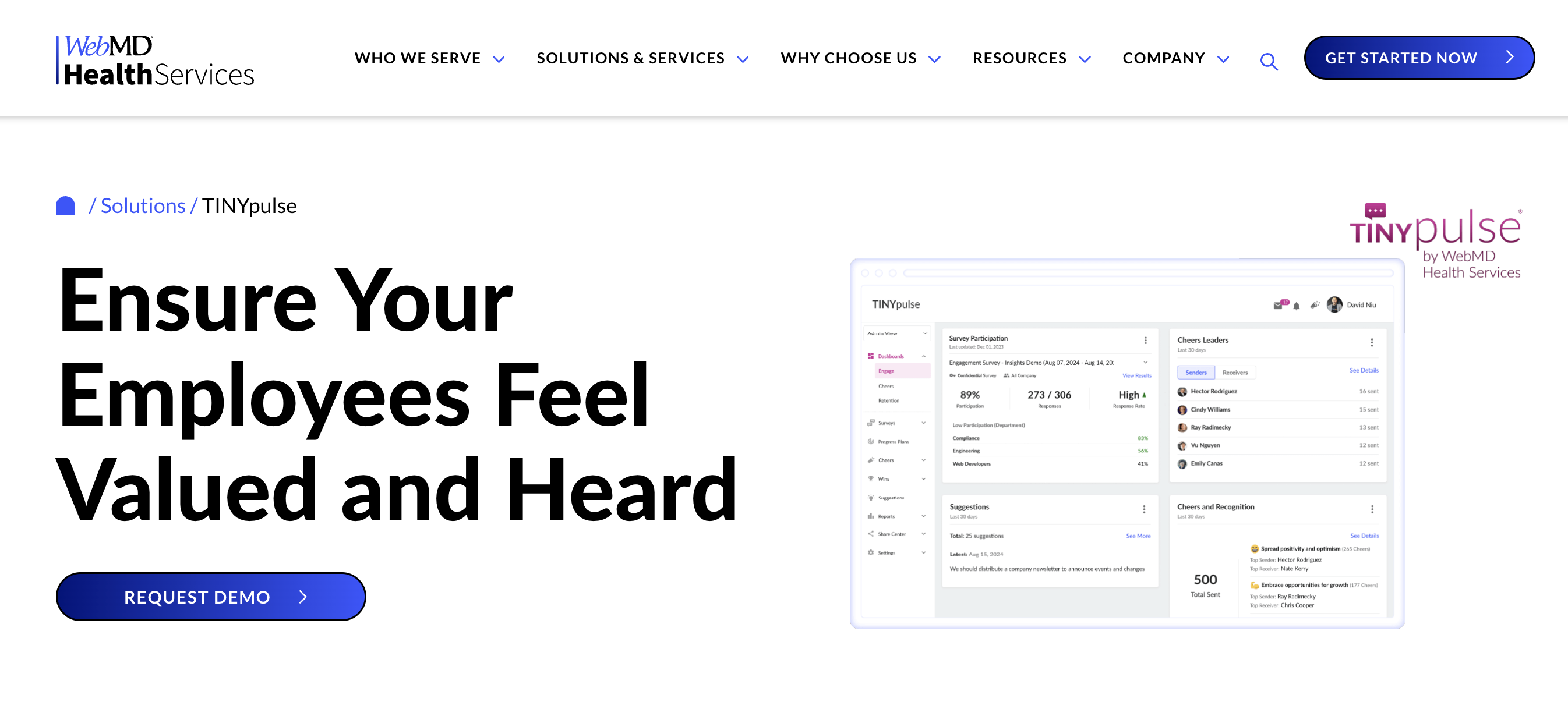1568x702 pixels.
Task: Open Suggestions card three-dot menu in preview
Action: tap(1144, 509)
